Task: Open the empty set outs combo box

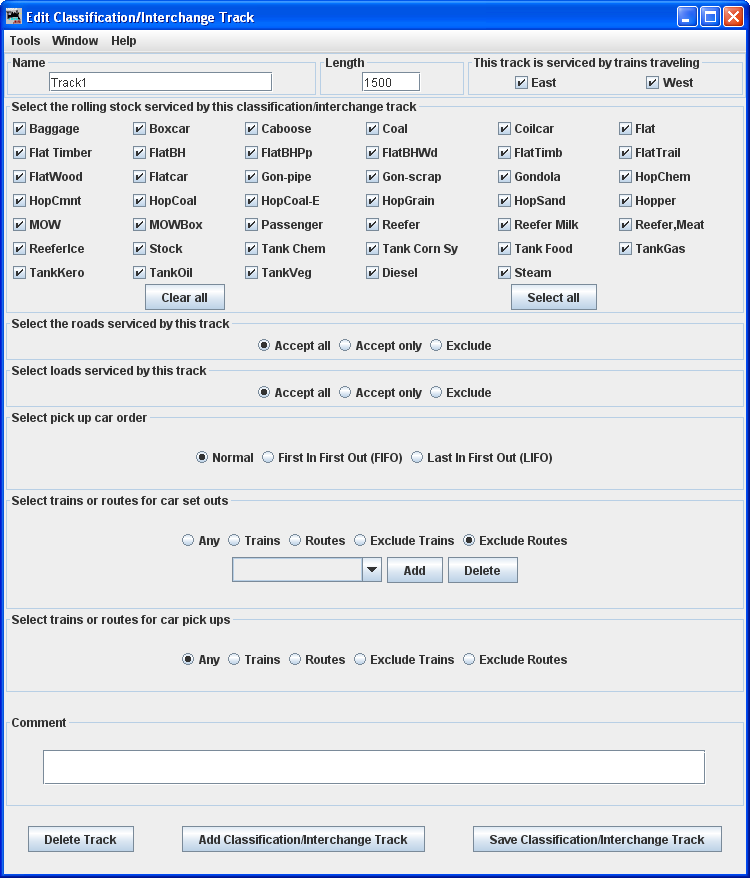Action: coord(297,570)
